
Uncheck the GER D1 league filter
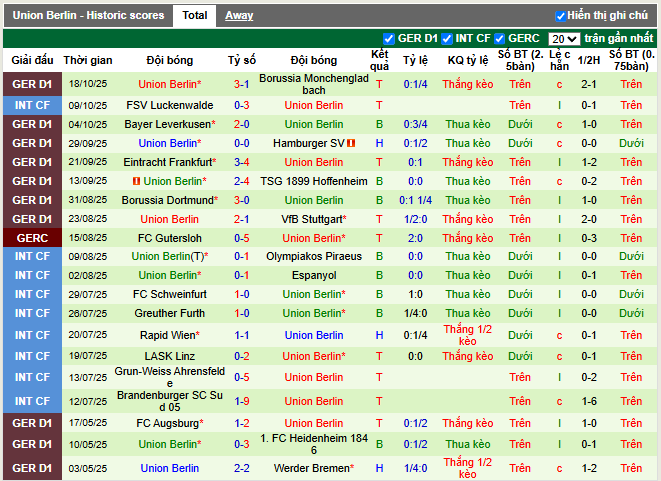[389, 39]
